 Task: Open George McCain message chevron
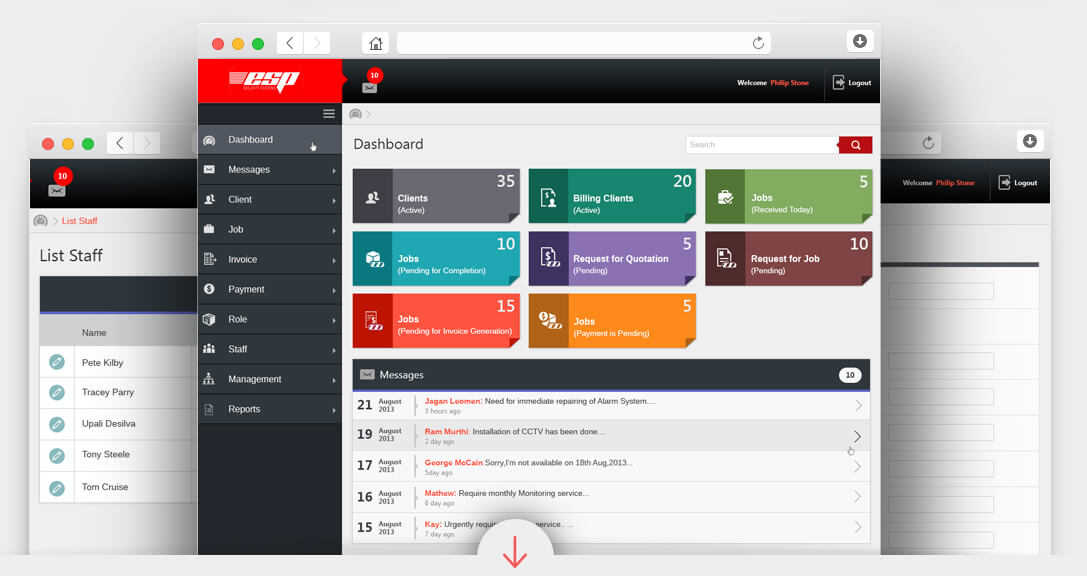(x=858, y=466)
